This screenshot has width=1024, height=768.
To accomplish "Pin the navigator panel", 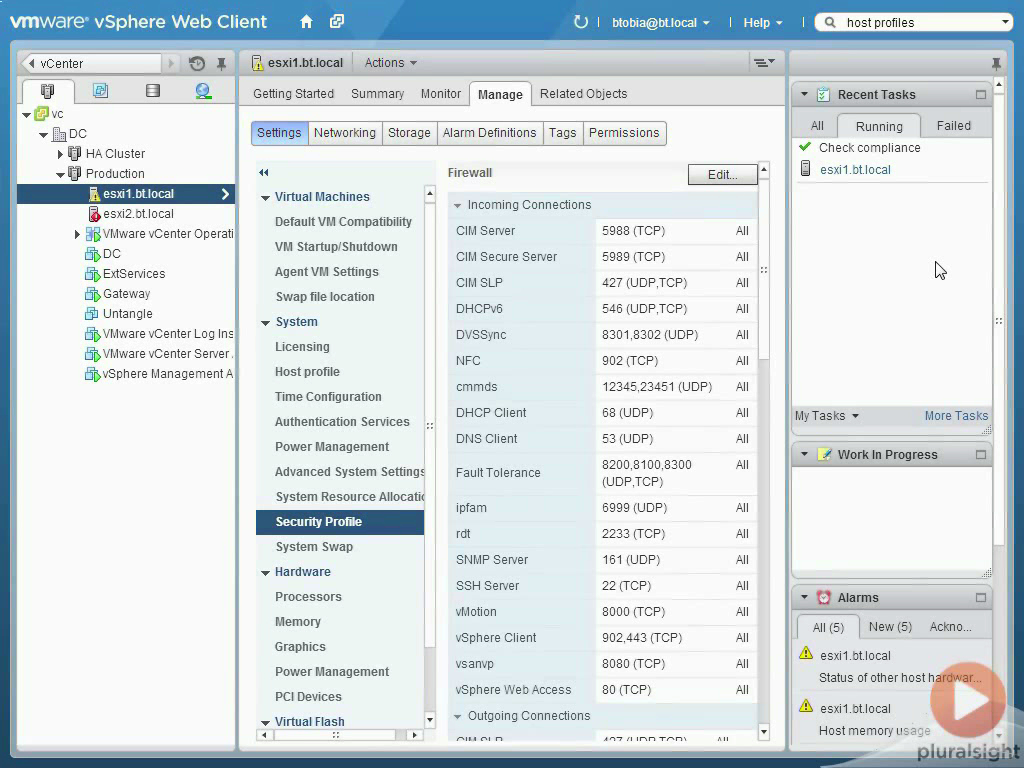I will 221,63.
